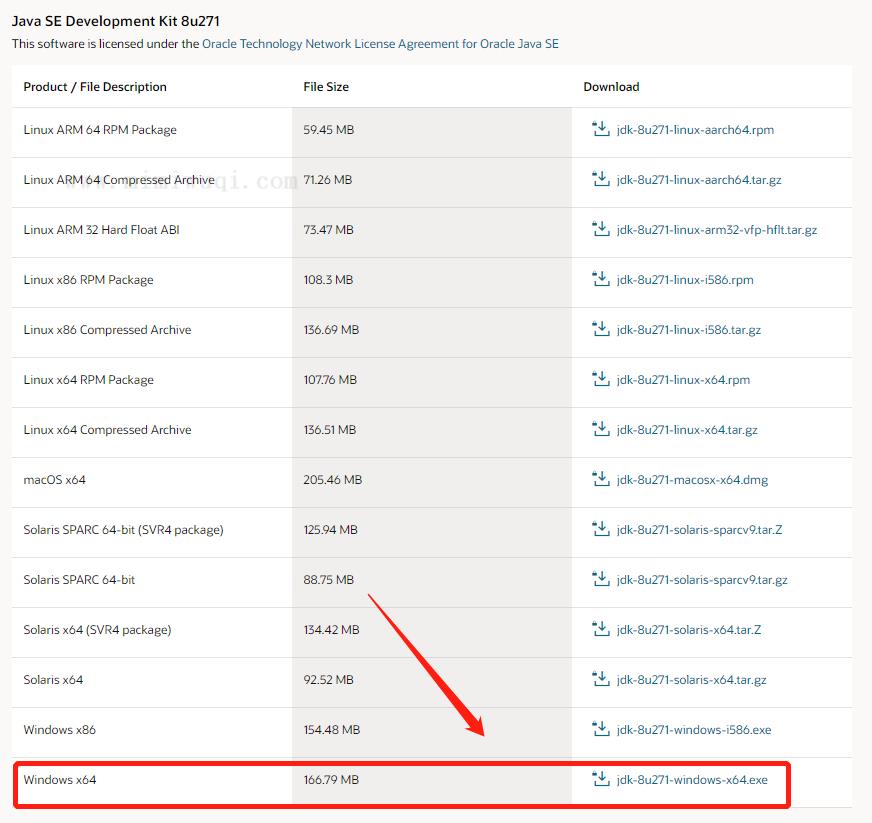
Task: Click 'Product / File Description' column header
Action: click(95, 87)
